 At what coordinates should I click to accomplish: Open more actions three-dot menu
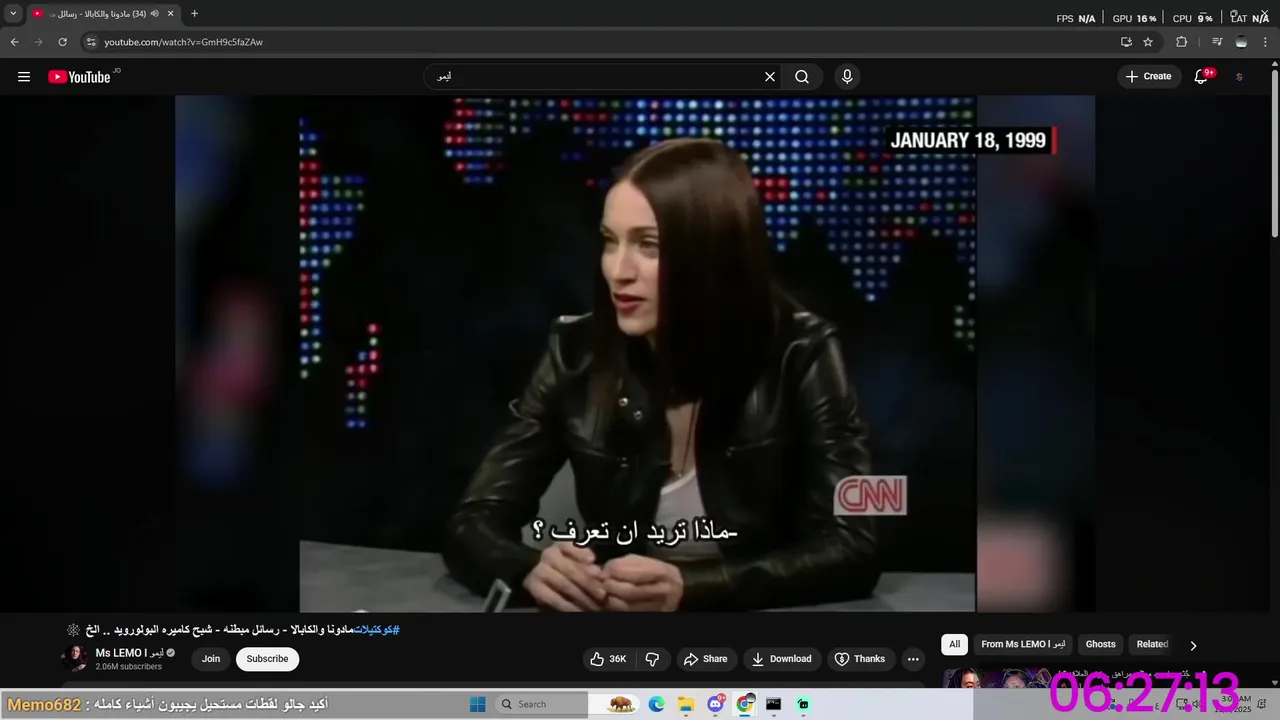pyautogui.click(x=913, y=659)
